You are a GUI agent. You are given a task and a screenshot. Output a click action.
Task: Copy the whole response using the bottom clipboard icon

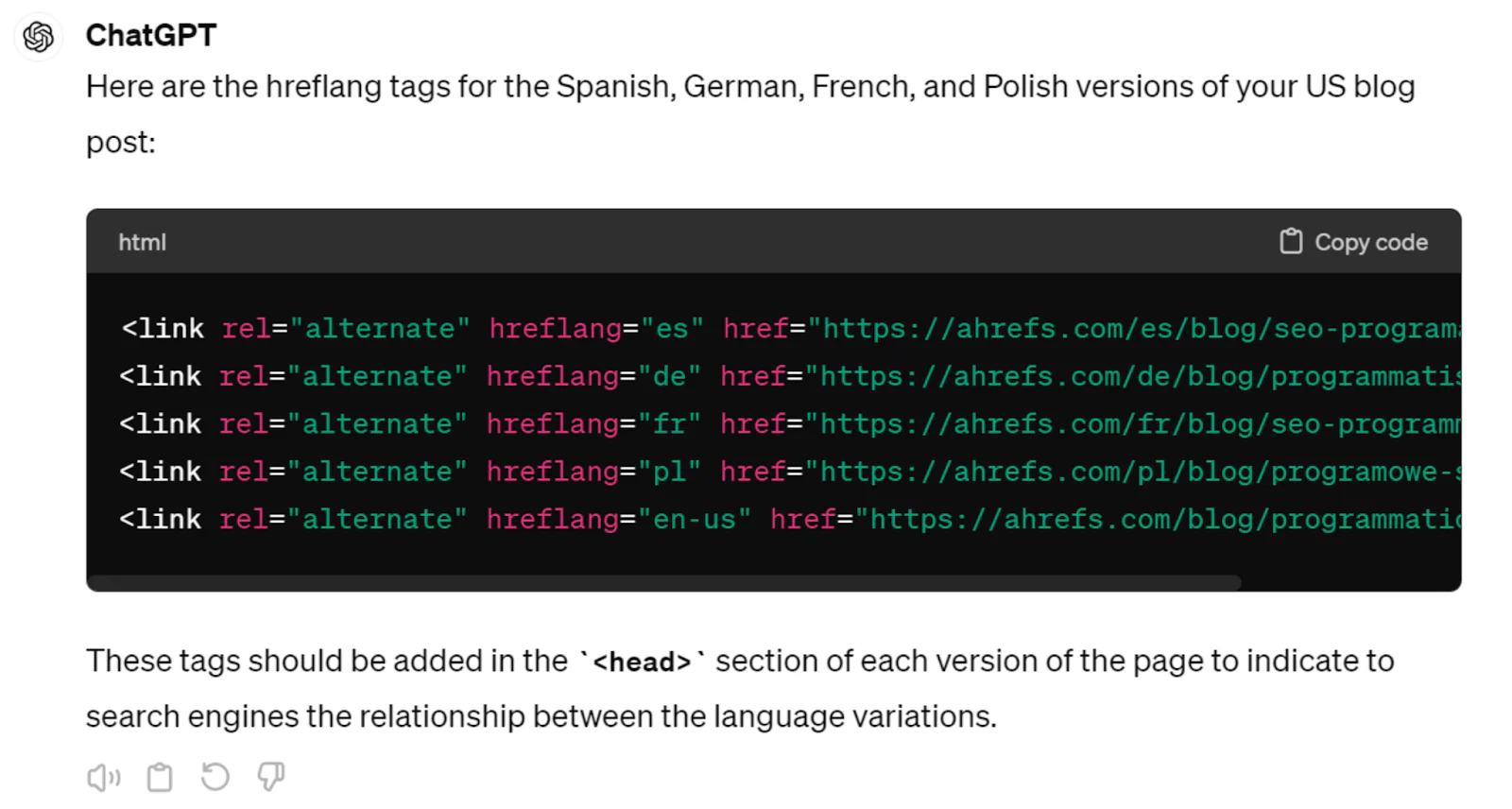click(x=160, y=777)
